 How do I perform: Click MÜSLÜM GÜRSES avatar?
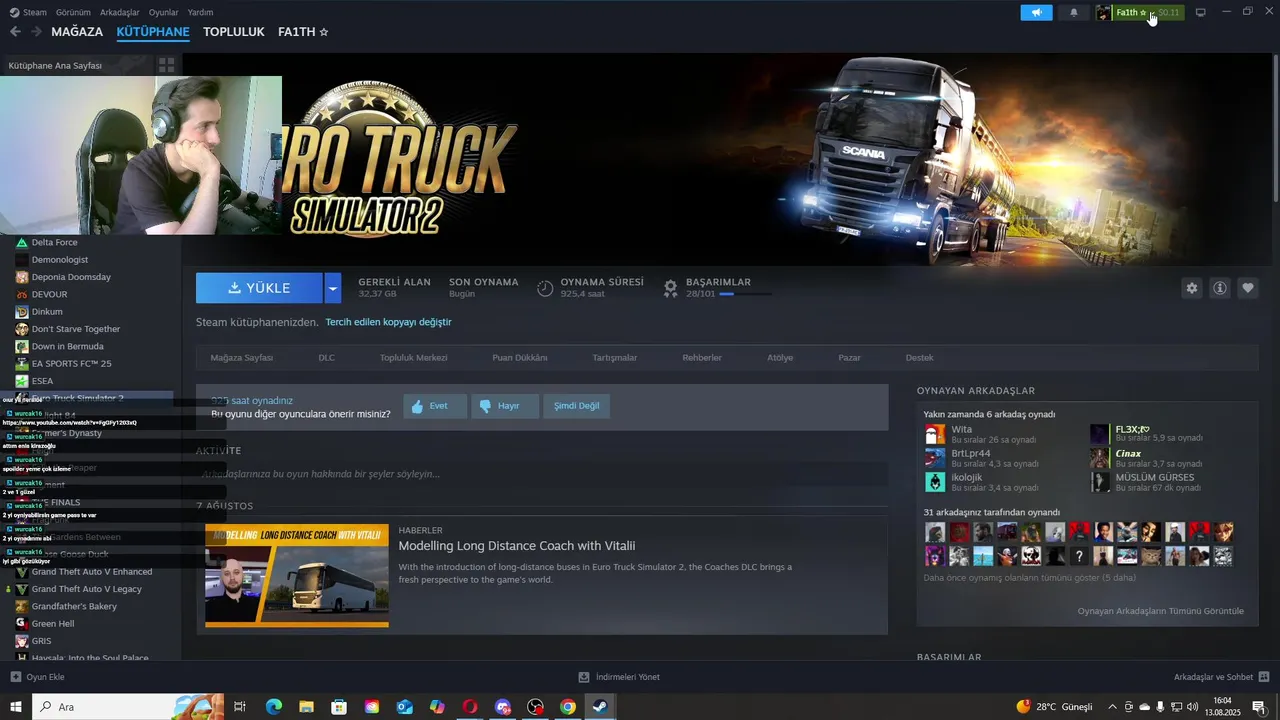coord(1100,482)
